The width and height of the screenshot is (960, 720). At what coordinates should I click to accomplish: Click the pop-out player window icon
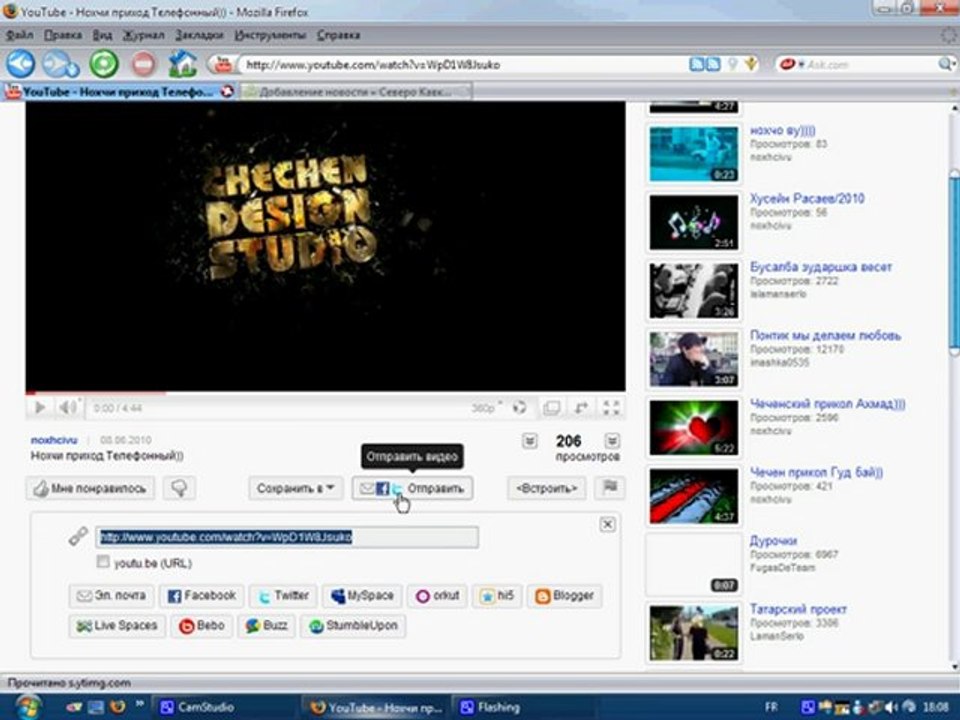point(551,408)
